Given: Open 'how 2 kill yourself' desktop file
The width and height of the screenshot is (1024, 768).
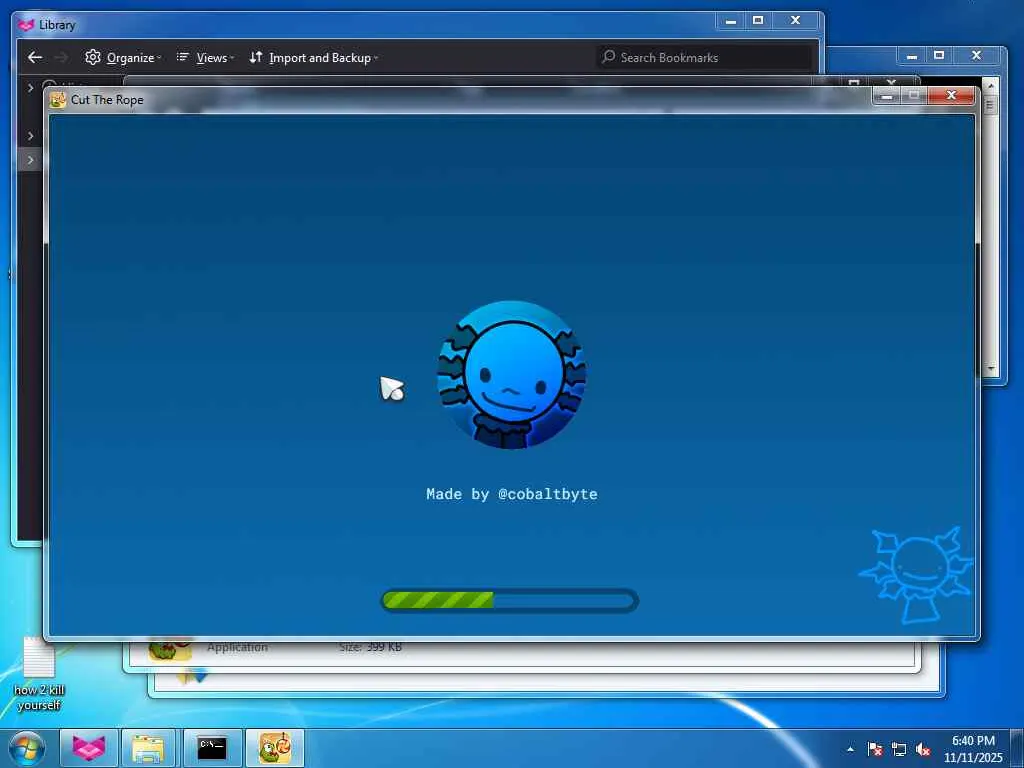Looking at the screenshot, I should coord(39,674).
